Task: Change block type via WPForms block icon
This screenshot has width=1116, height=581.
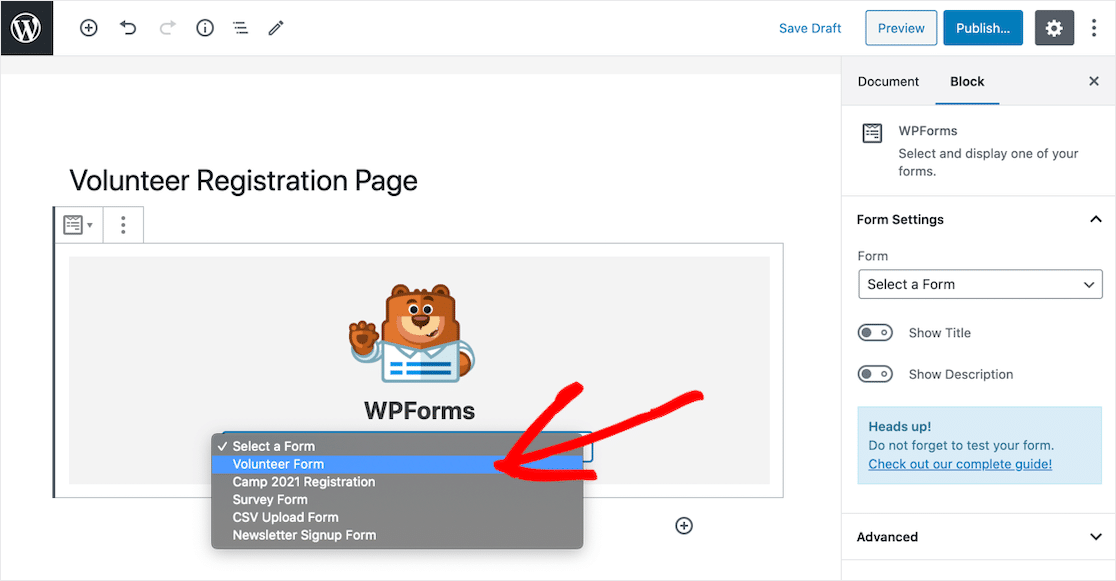Action: pyautogui.click(x=78, y=225)
